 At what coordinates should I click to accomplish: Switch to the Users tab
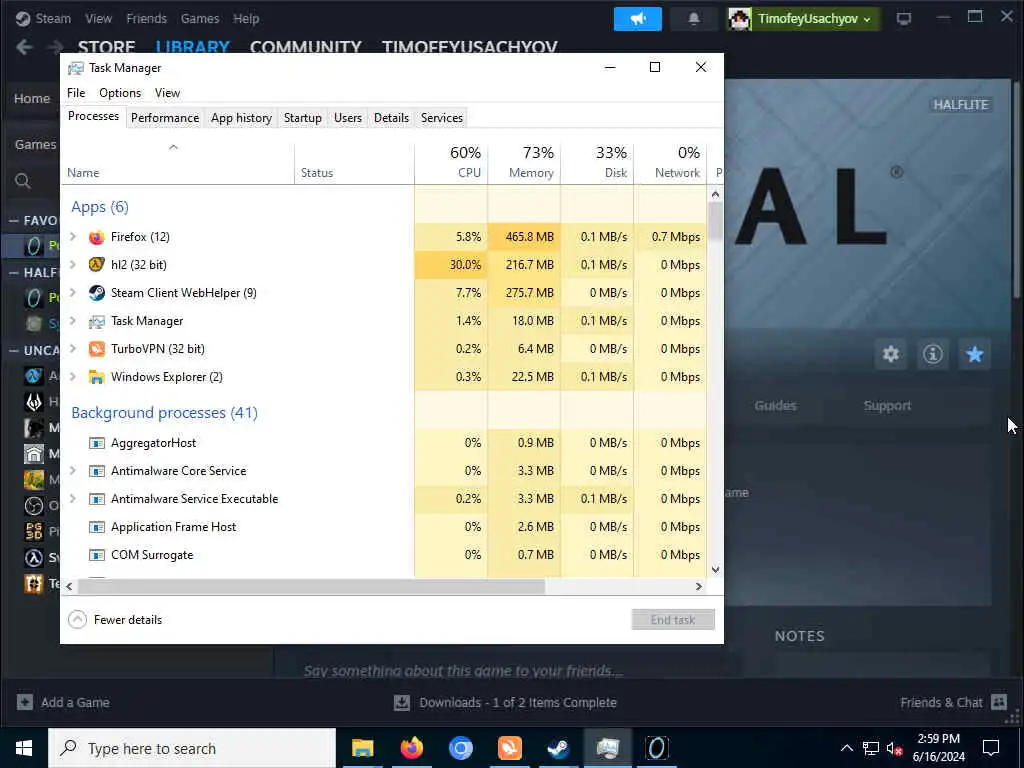coord(347,118)
